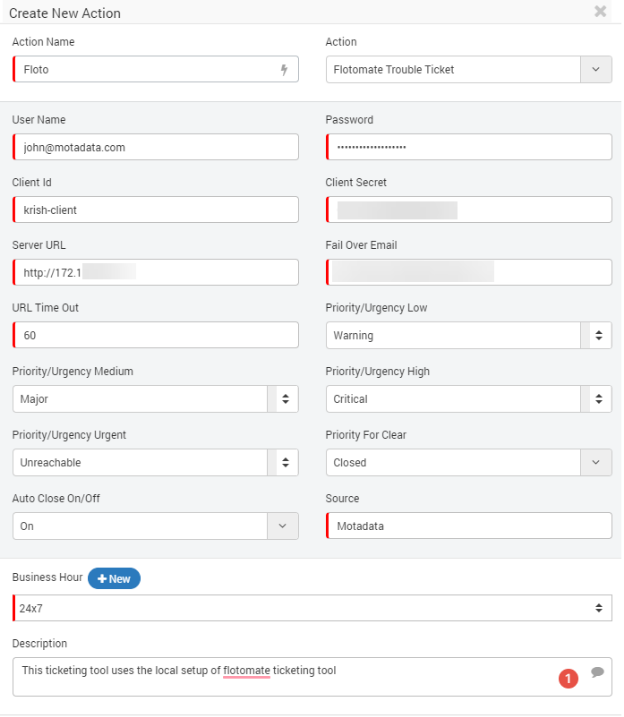Click the Description text area
The width and height of the screenshot is (624, 717).
312,677
